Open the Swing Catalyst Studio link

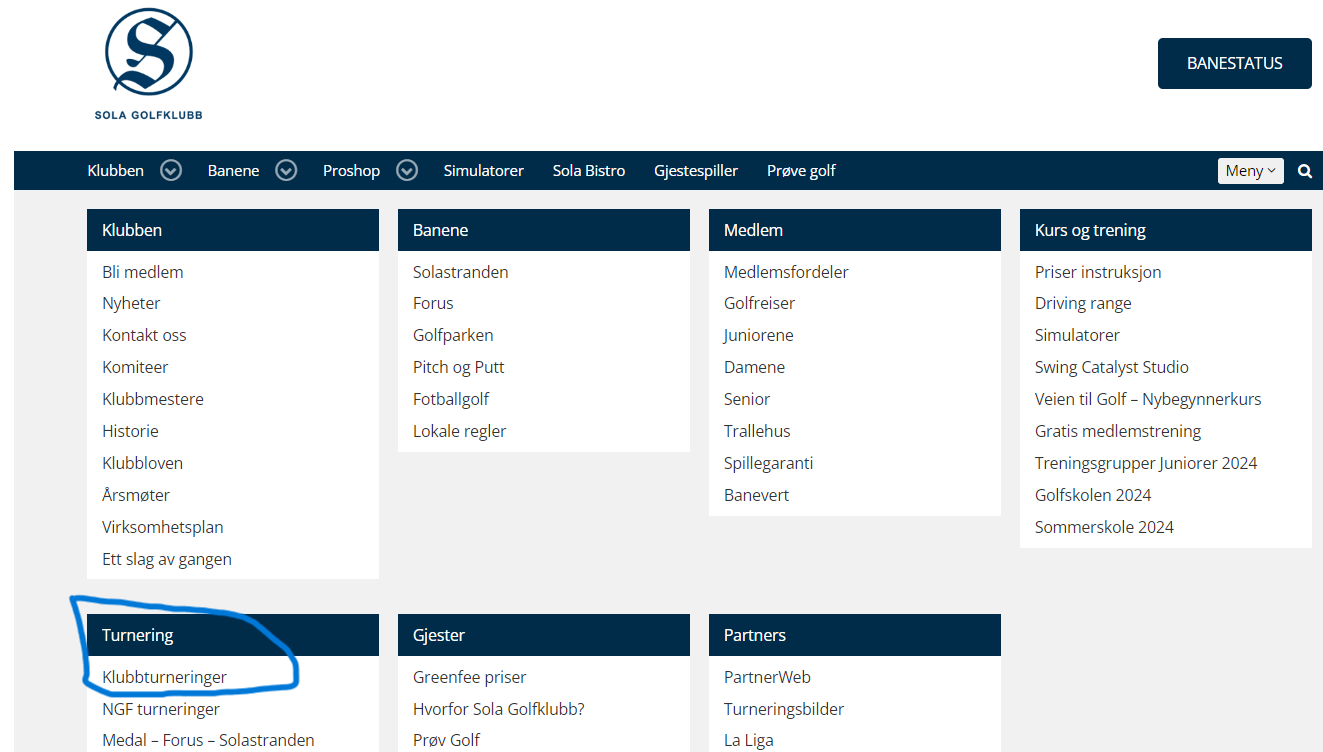click(x=1112, y=367)
